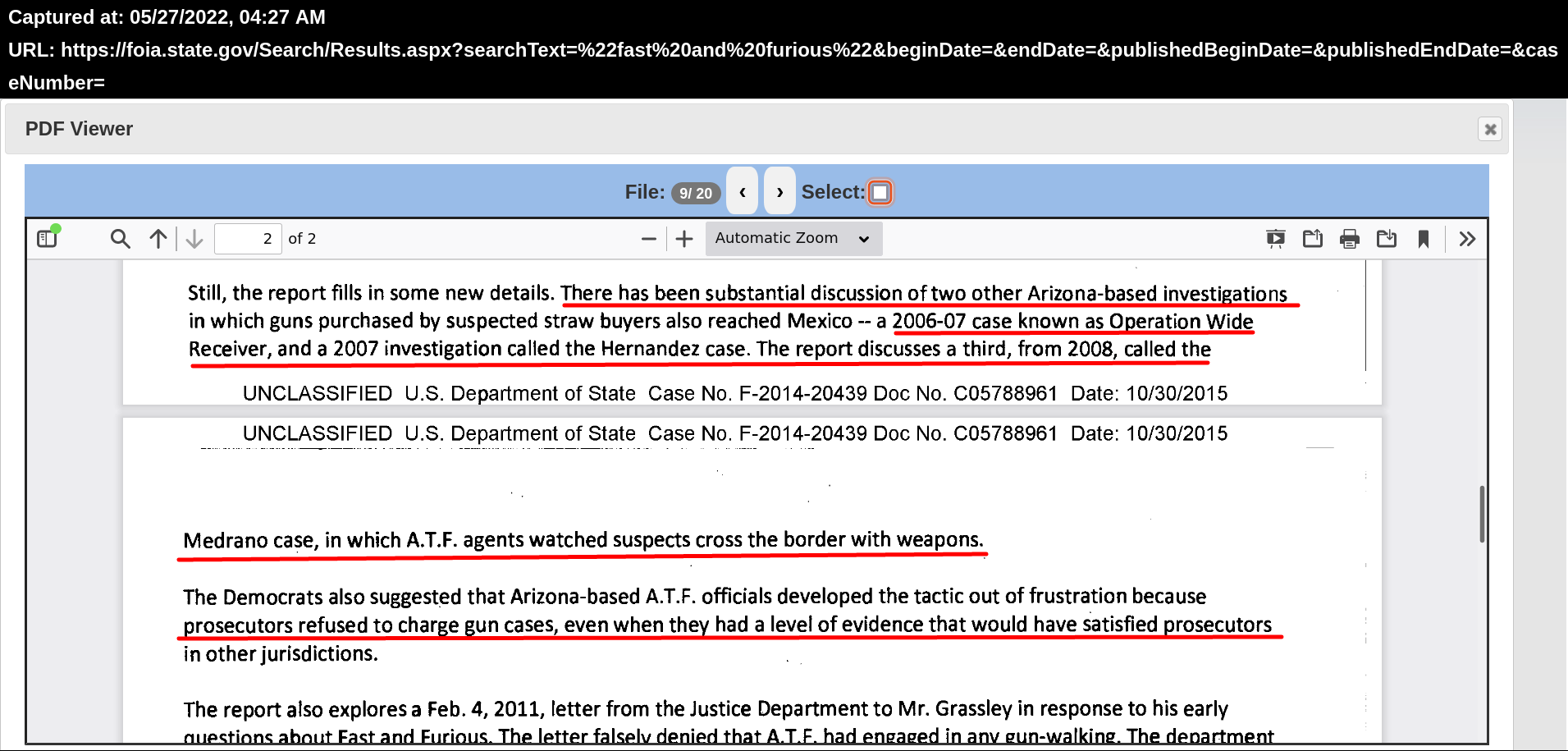The height and width of the screenshot is (751, 1568).
Task: Go to previous page arrow
Action: coord(158,239)
